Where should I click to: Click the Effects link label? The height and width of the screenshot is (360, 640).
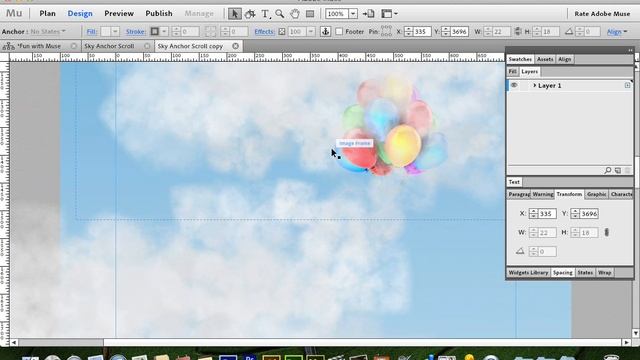tap(264, 31)
